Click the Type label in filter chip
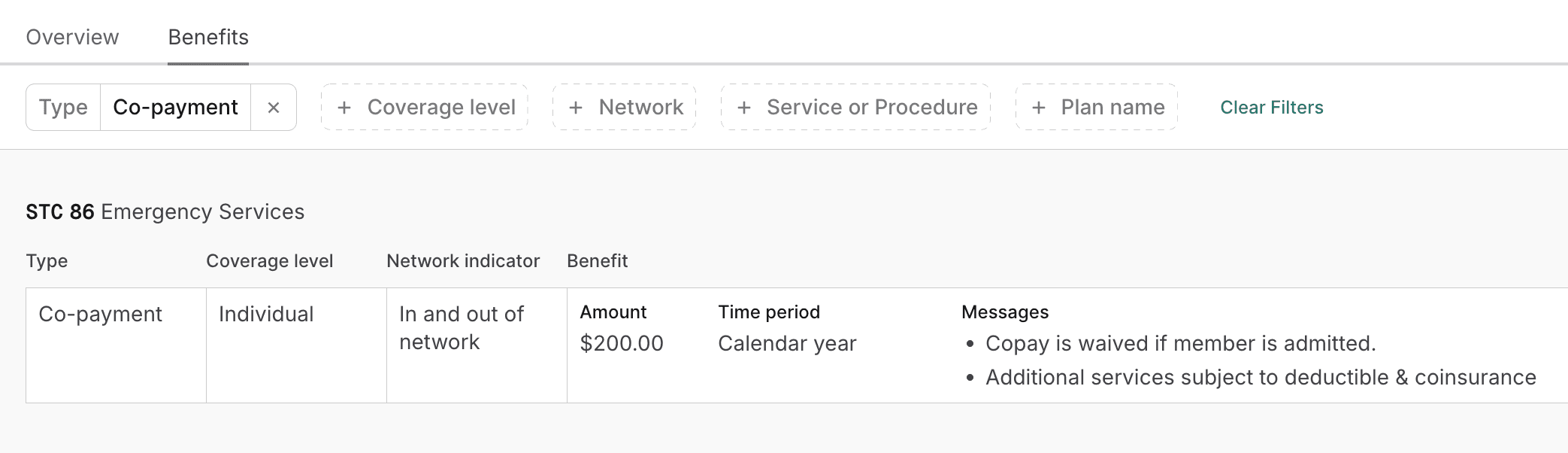The image size is (1568, 453). 63,108
